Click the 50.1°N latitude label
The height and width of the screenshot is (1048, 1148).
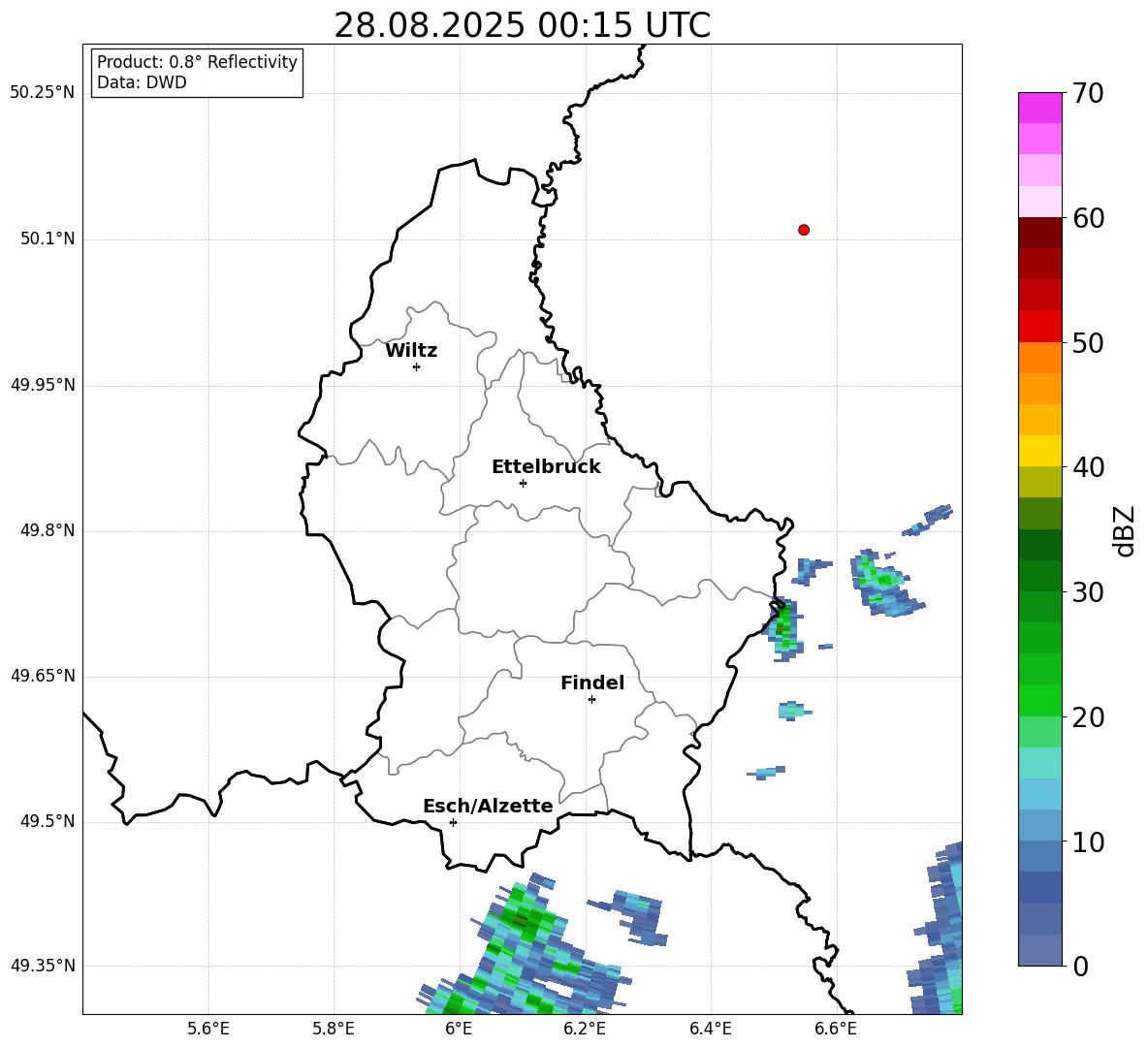point(47,238)
